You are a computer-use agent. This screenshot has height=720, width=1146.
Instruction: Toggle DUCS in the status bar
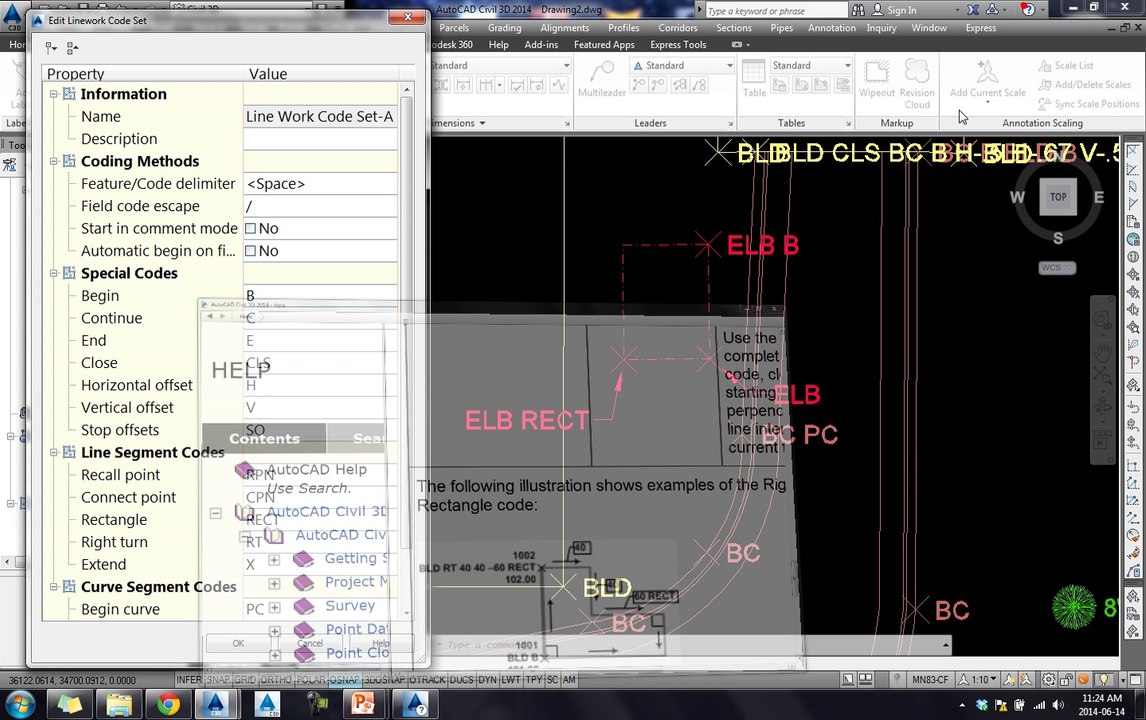pos(461,680)
